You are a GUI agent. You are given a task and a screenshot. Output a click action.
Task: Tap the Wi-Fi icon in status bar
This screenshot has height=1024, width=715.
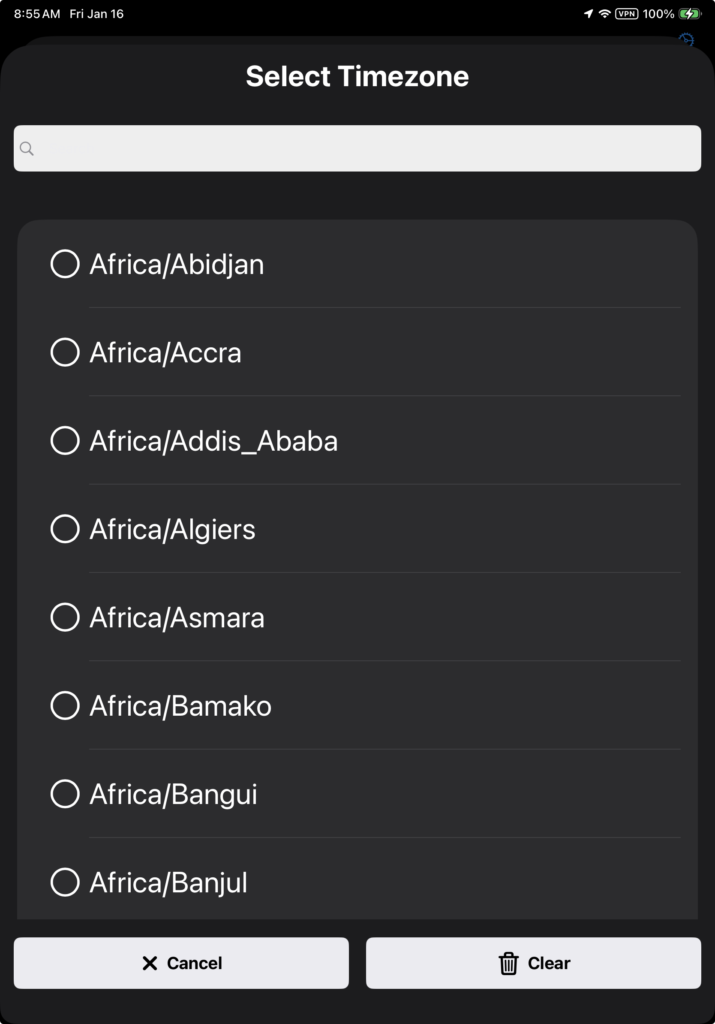click(x=604, y=14)
